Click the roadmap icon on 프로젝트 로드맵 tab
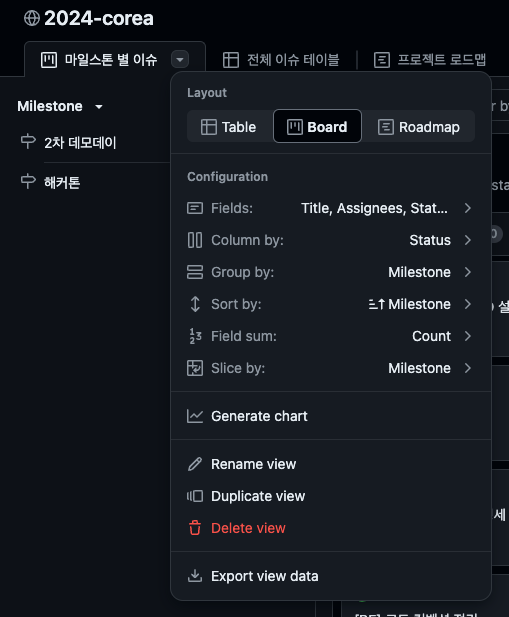Screen dimensions: 509x617 click(382, 60)
